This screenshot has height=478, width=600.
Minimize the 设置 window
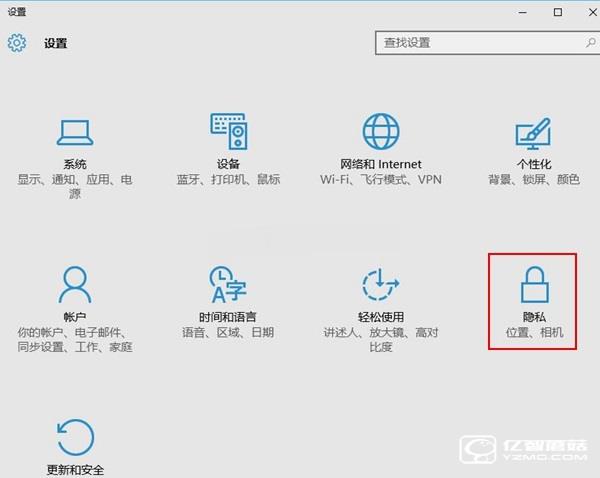523,12
